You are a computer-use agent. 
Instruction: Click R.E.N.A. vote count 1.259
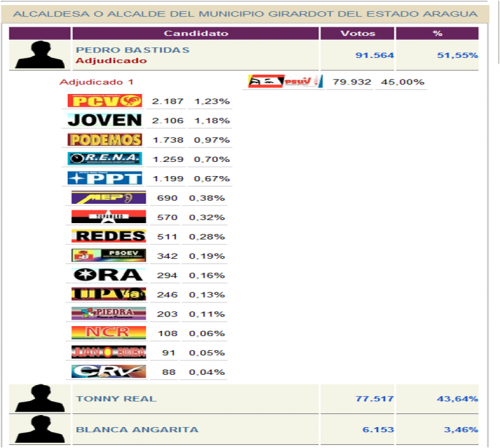pos(168,159)
